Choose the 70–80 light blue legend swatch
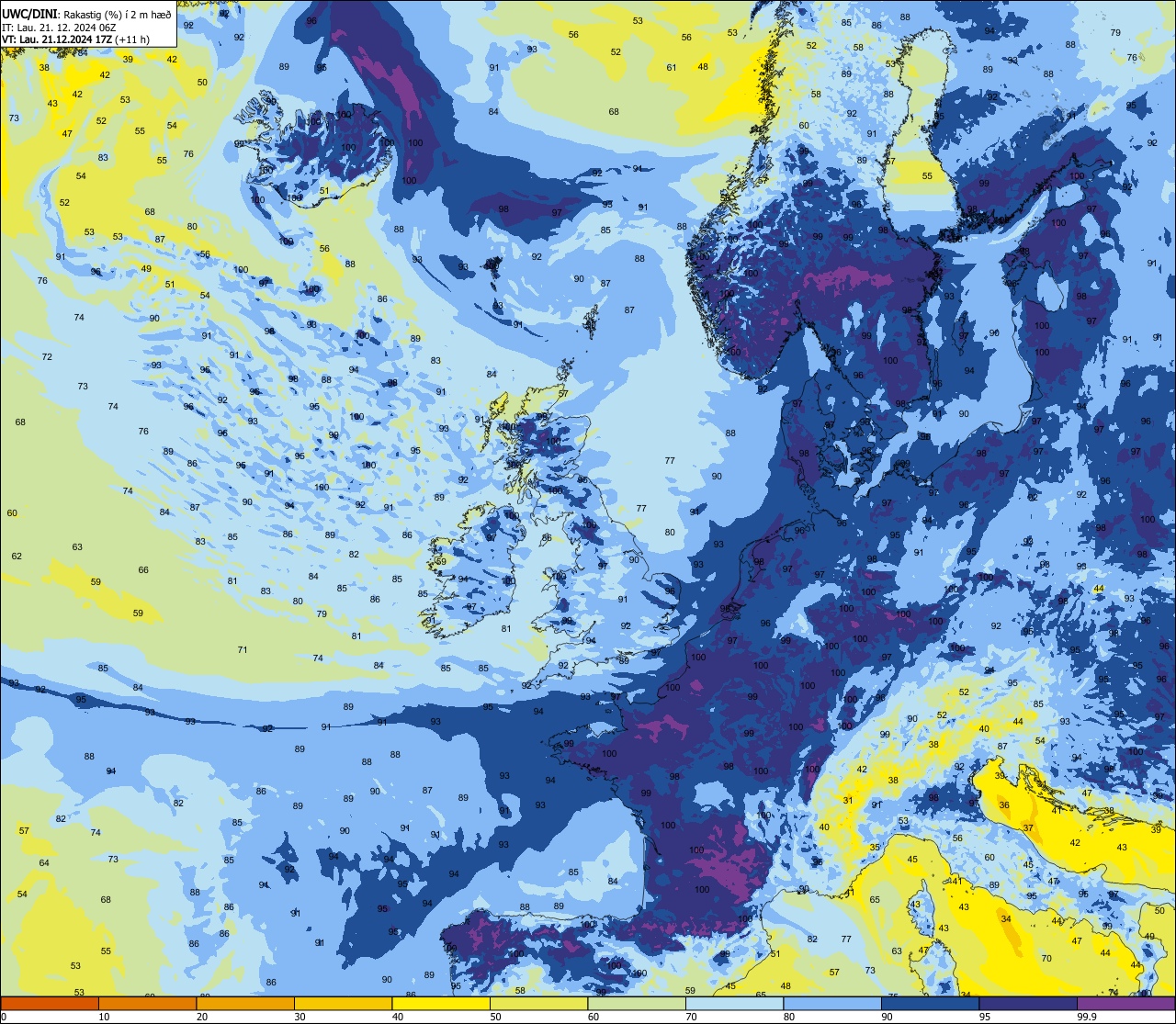Screen dimensions: 1176x1024 [x=734, y=1003]
